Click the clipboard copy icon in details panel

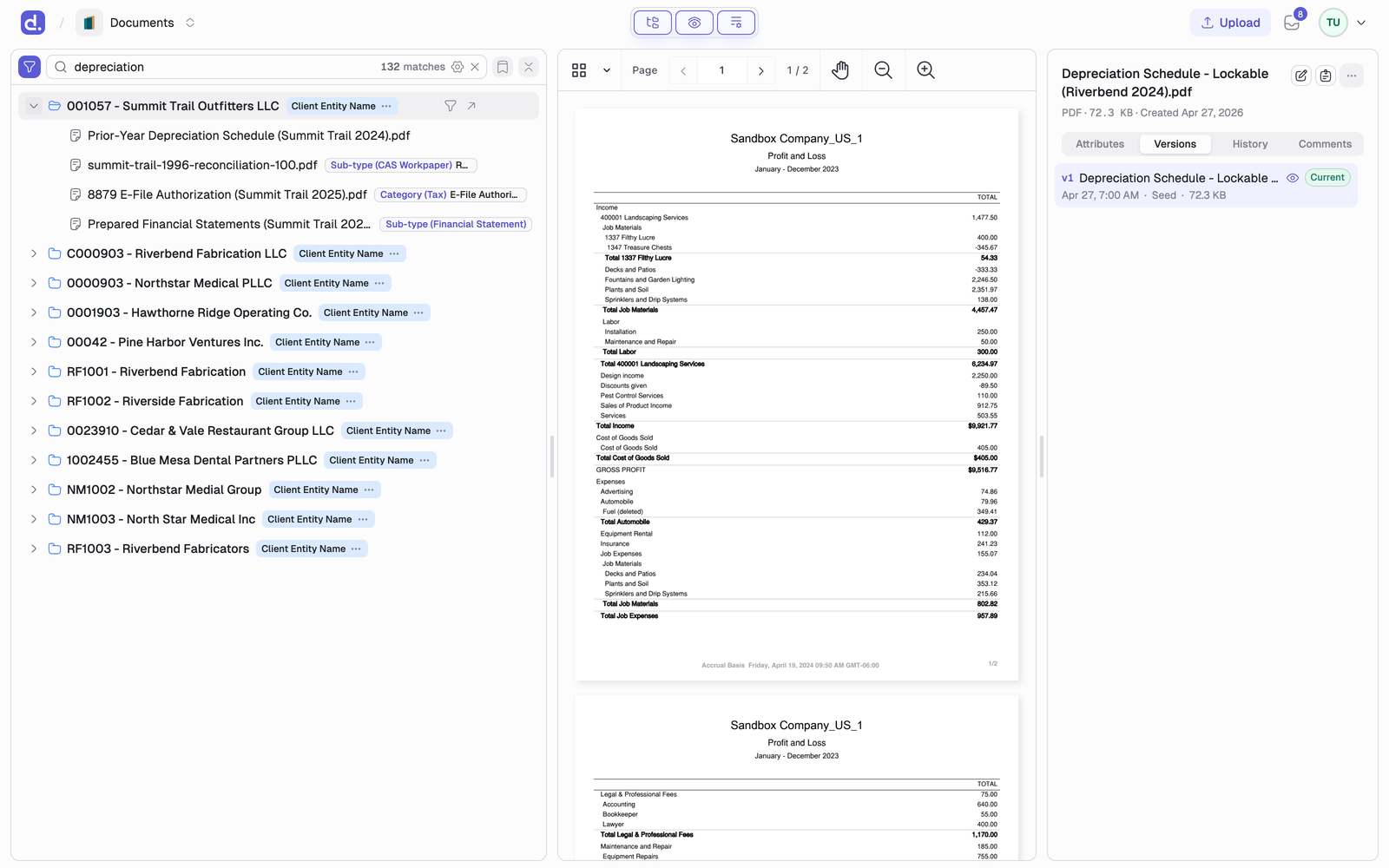pos(1326,76)
